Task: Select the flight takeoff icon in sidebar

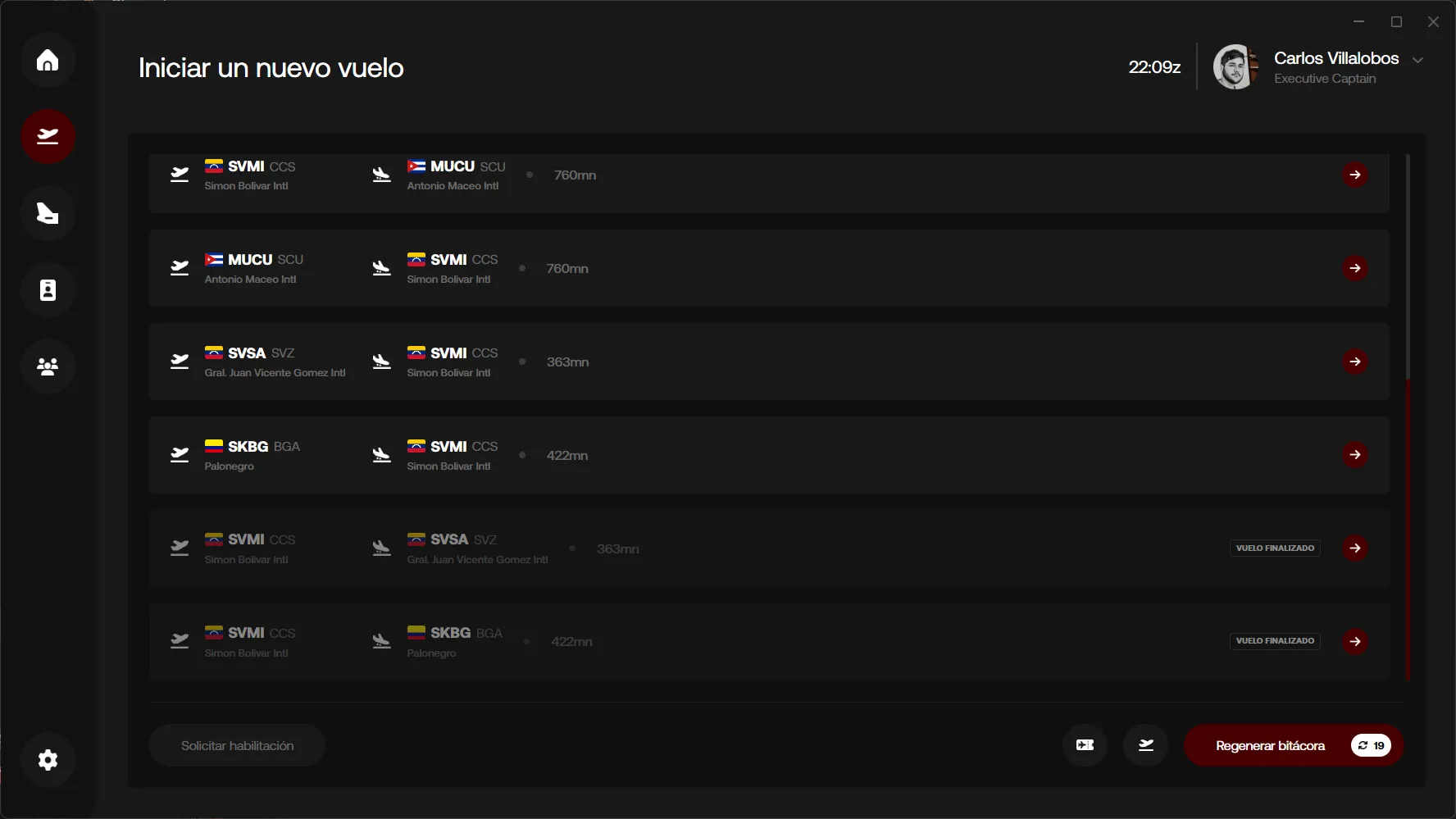Action: [48, 136]
